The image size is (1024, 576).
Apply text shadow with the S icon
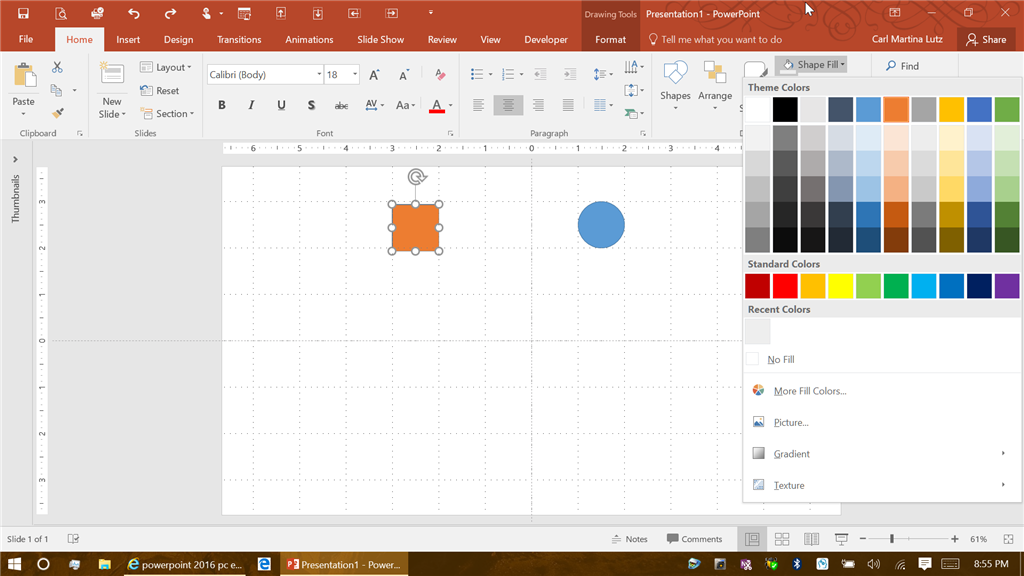[311, 105]
